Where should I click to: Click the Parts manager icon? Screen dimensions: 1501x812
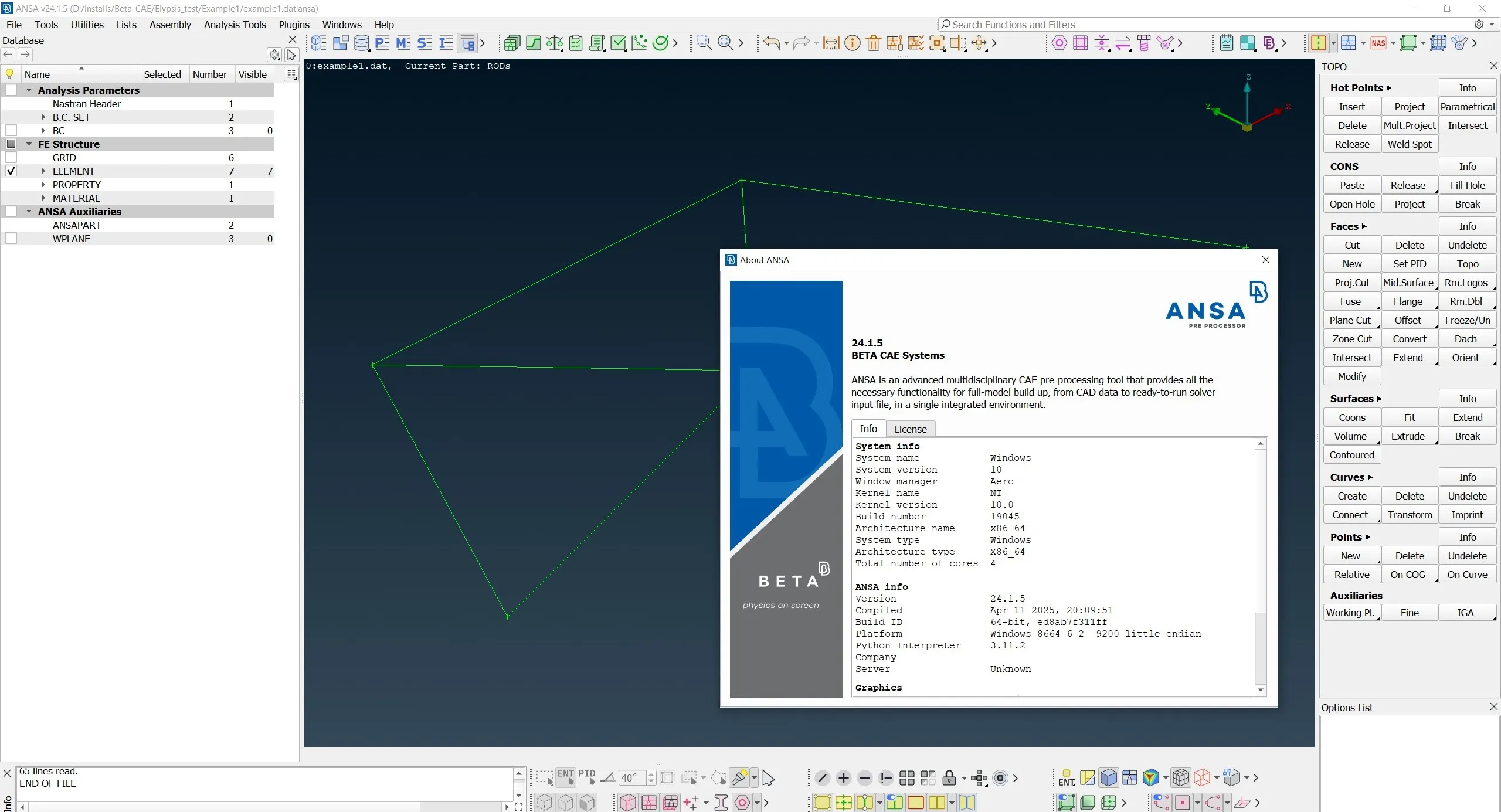click(340, 43)
